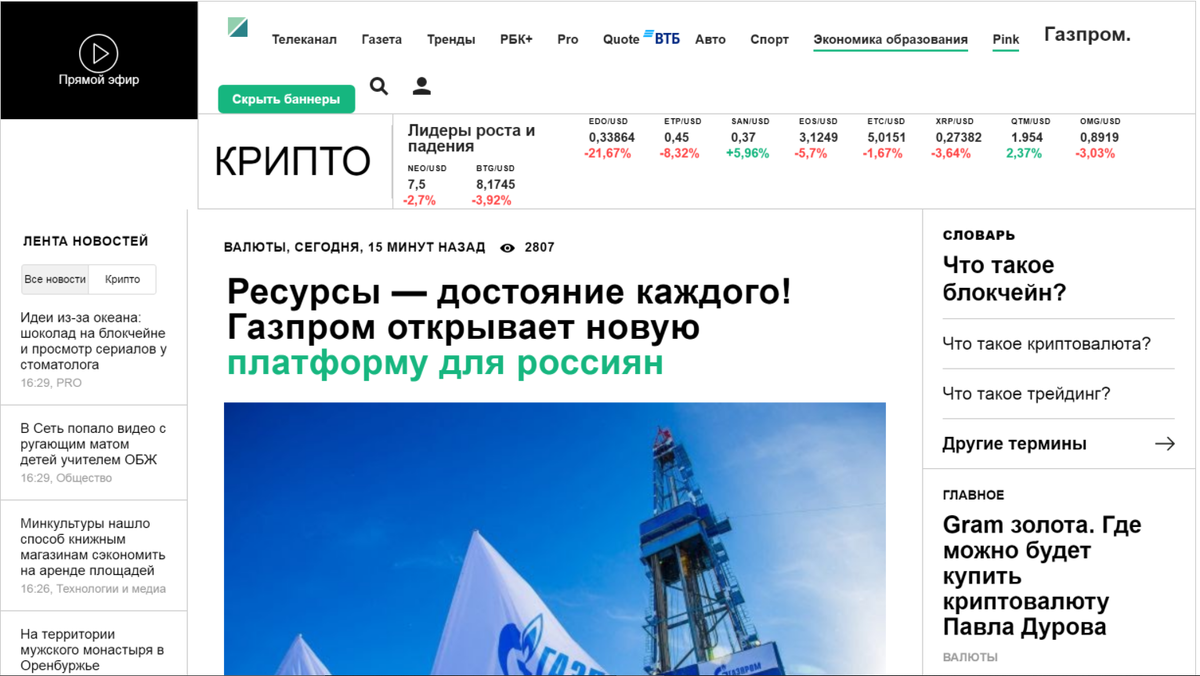
Task: Click the 2807 views count
Action: 539,247
